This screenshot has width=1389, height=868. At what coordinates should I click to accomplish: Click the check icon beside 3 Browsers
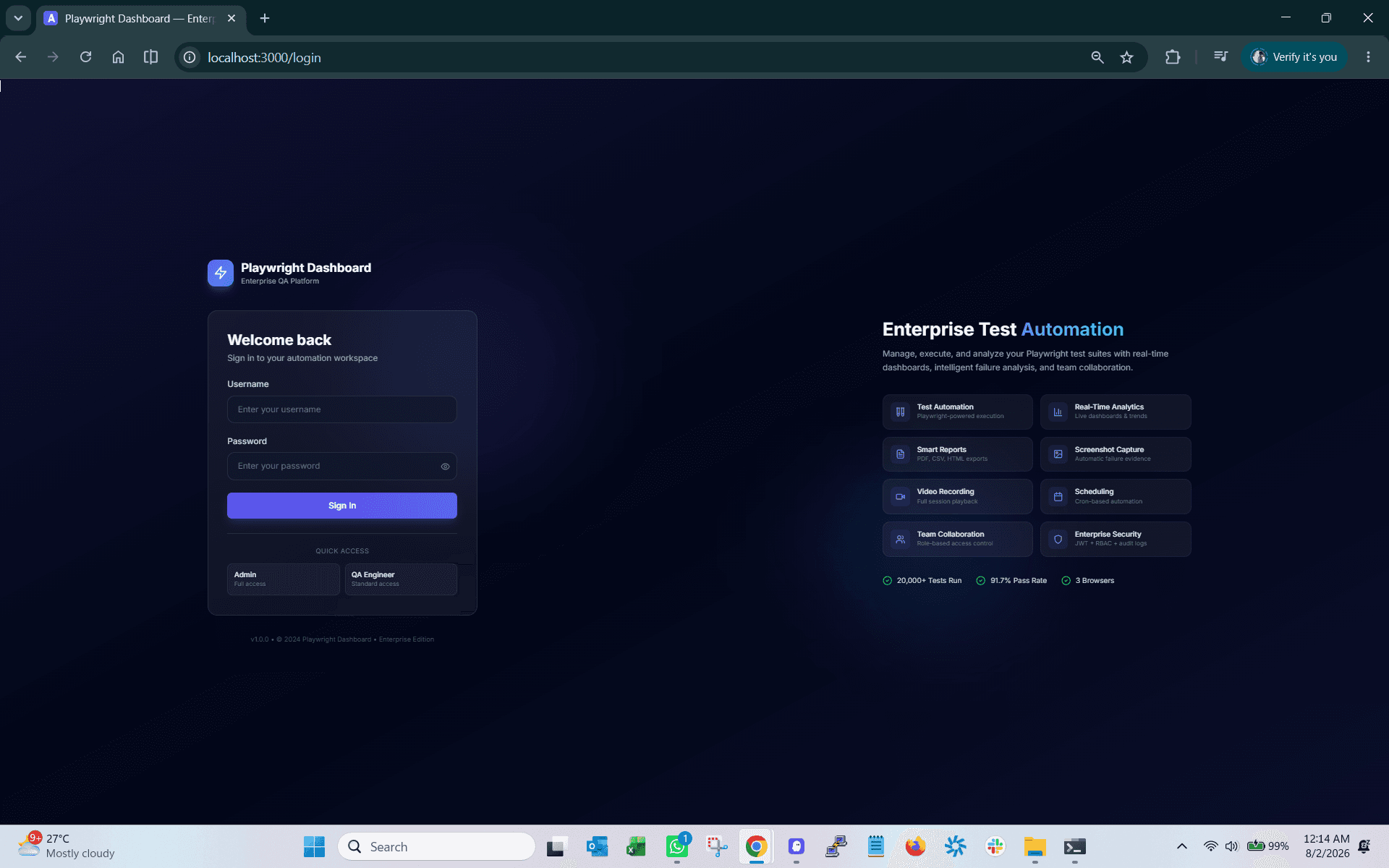pos(1066,581)
